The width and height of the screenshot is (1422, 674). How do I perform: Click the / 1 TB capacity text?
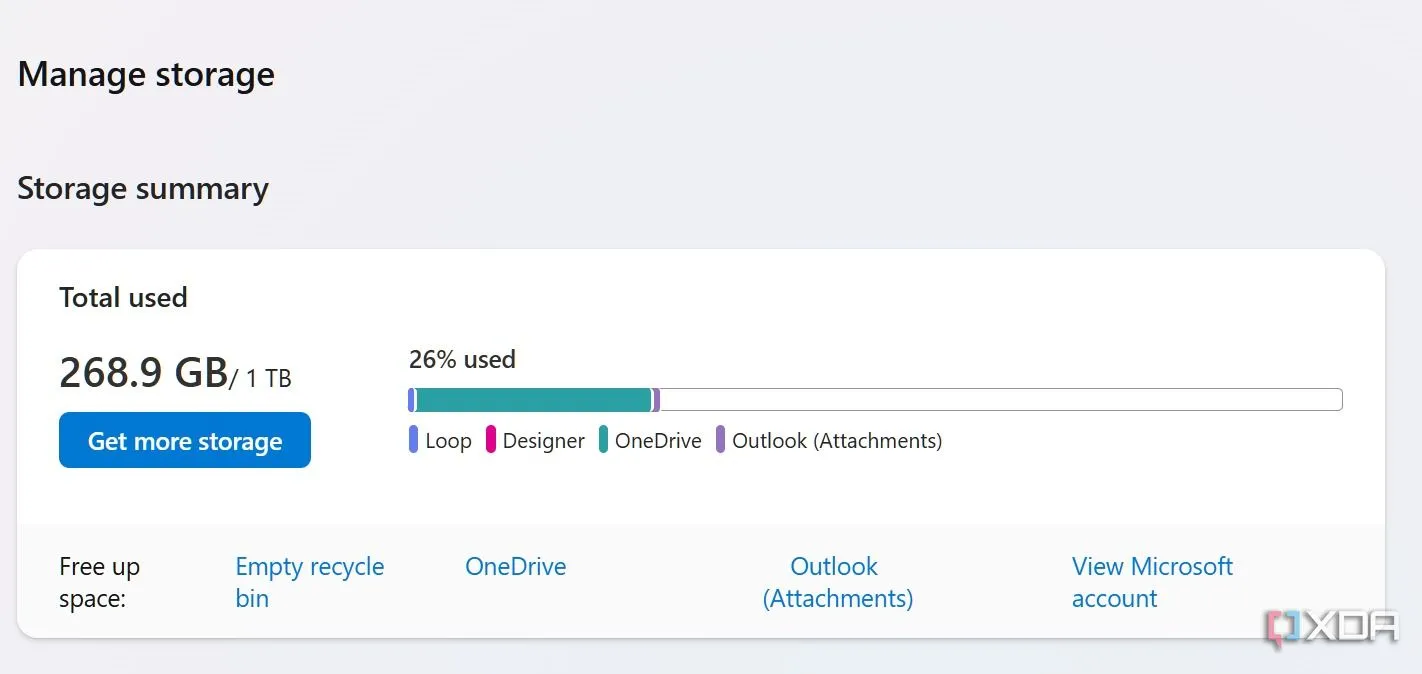261,378
